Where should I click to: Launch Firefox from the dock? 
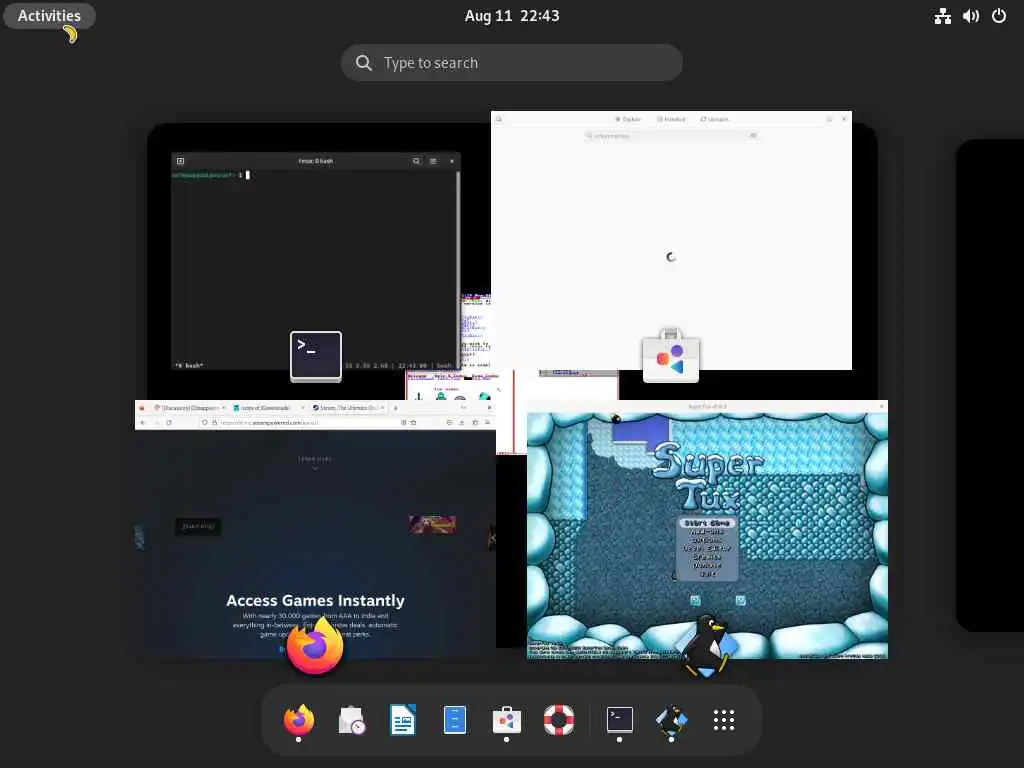(x=298, y=720)
